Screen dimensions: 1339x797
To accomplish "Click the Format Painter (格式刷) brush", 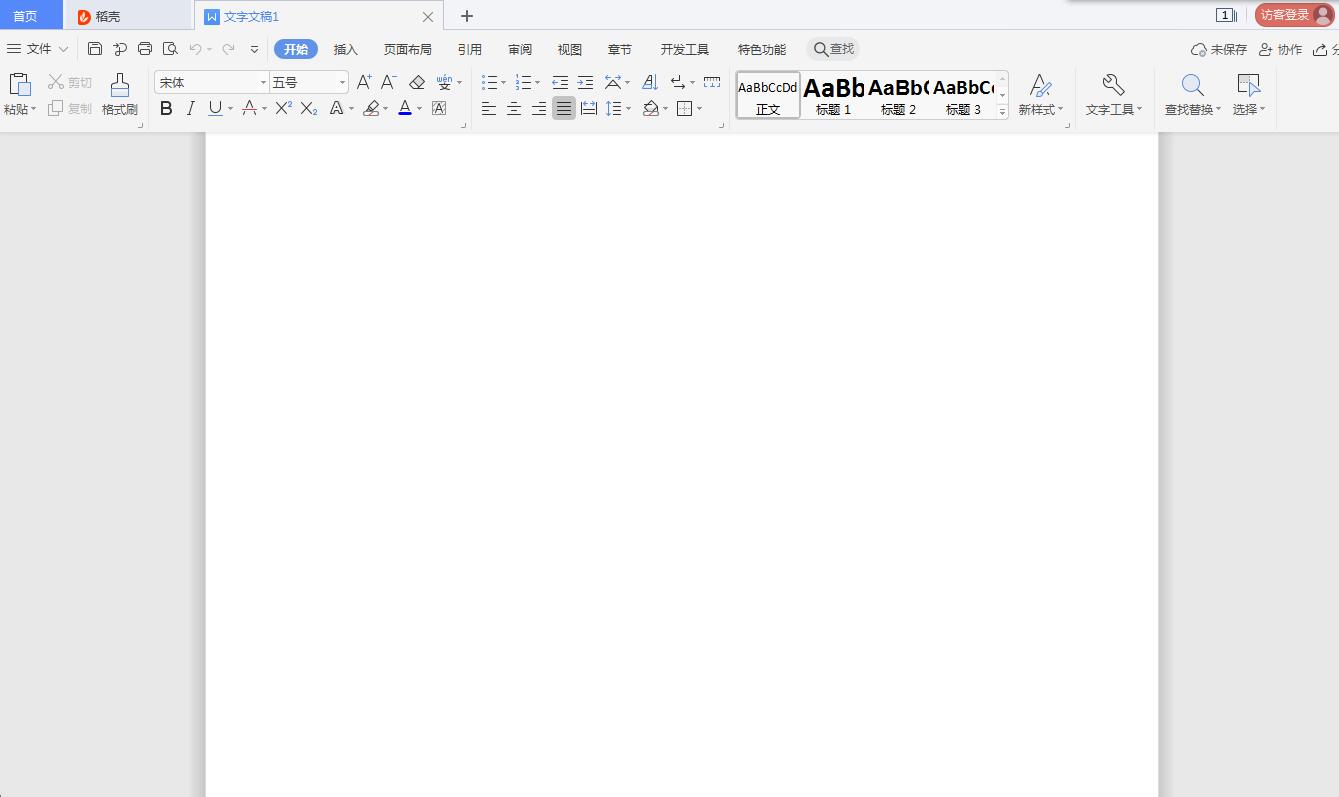I will pos(120,95).
